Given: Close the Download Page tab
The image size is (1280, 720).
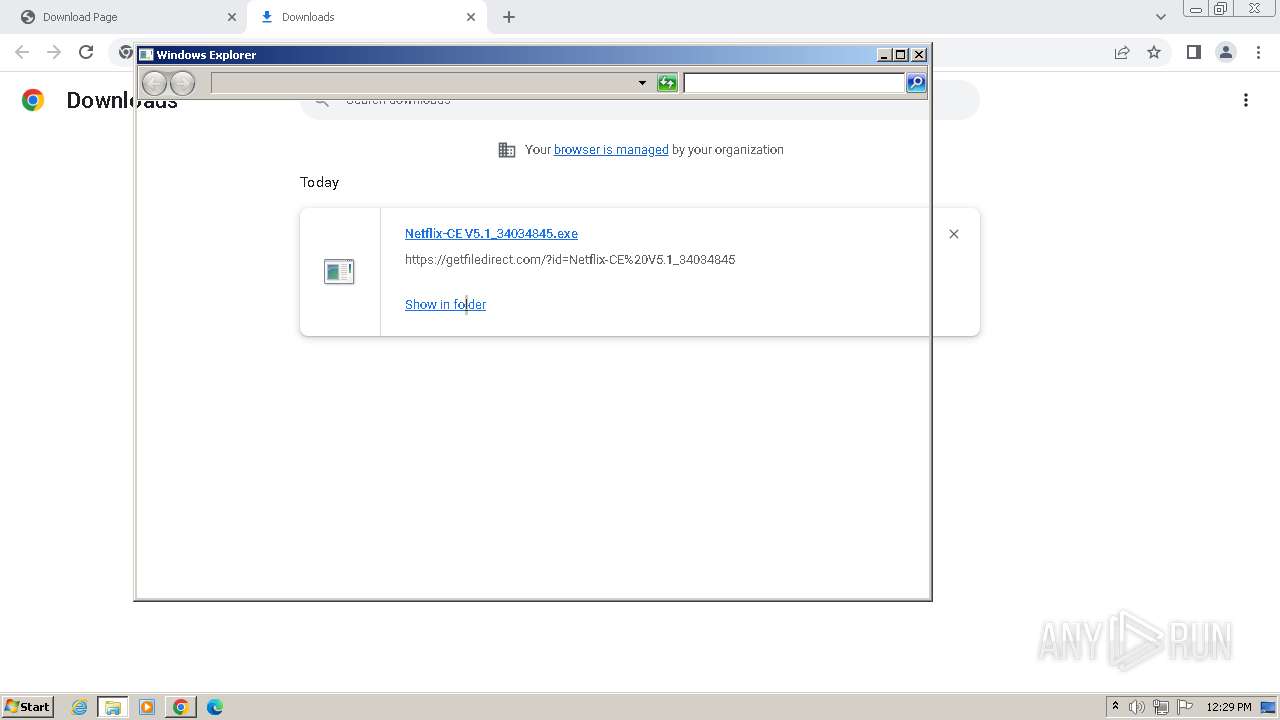Looking at the screenshot, I should [232, 17].
